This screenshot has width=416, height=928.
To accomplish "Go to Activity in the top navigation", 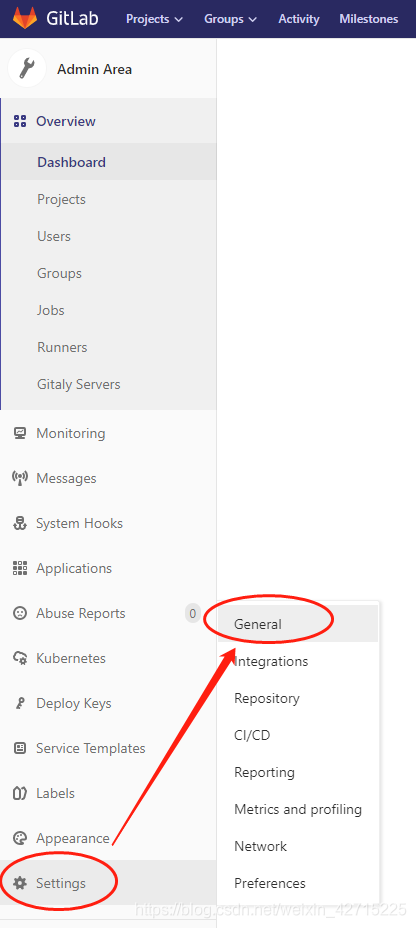I will coord(299,19).
